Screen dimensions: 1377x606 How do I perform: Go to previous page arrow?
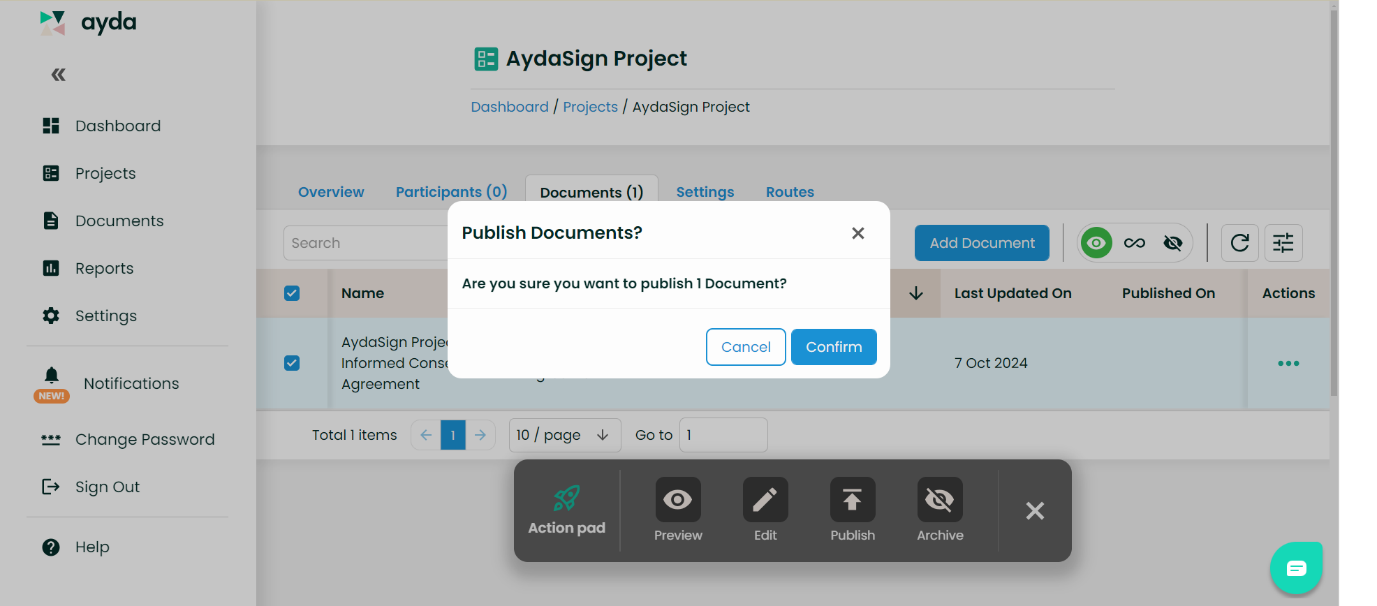tap(426, 435)
